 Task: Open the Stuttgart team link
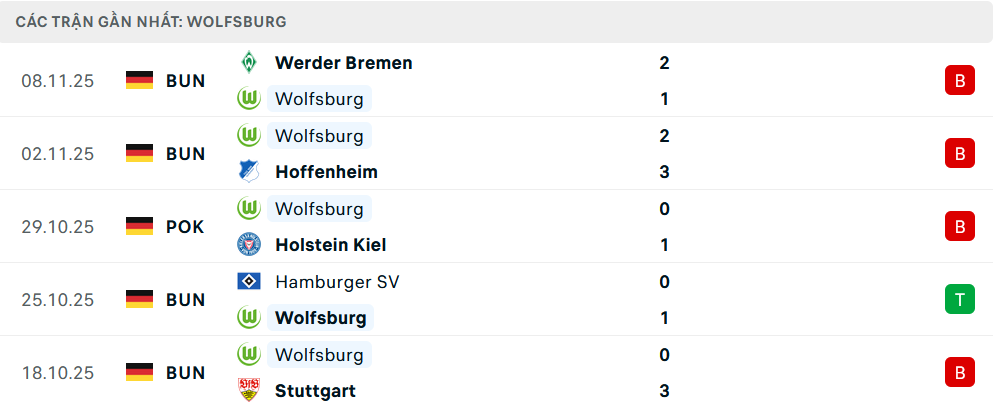(x=315, y=391)
